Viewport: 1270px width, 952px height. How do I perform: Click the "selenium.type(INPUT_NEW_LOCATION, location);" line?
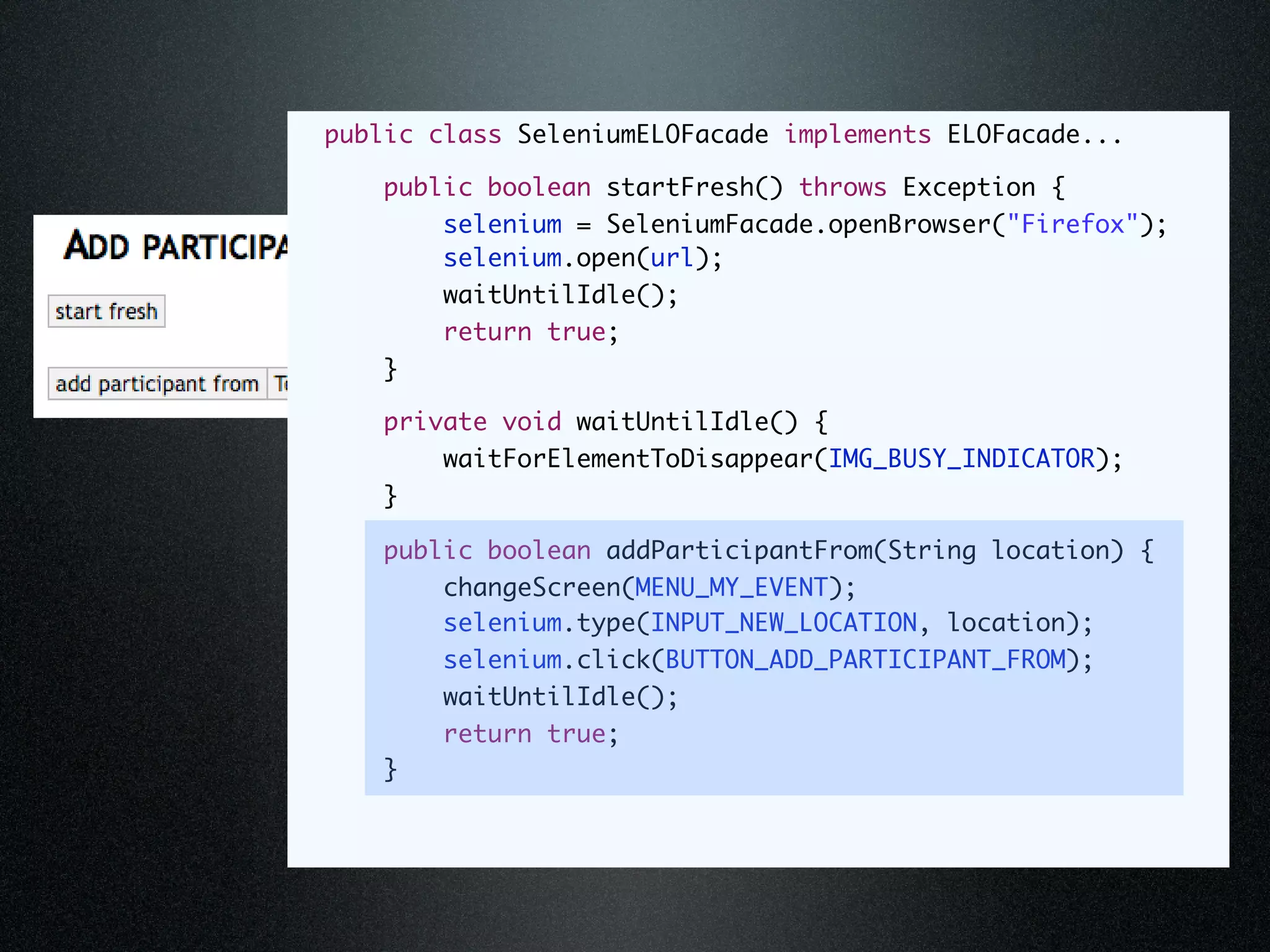click(x=768, y=624)
